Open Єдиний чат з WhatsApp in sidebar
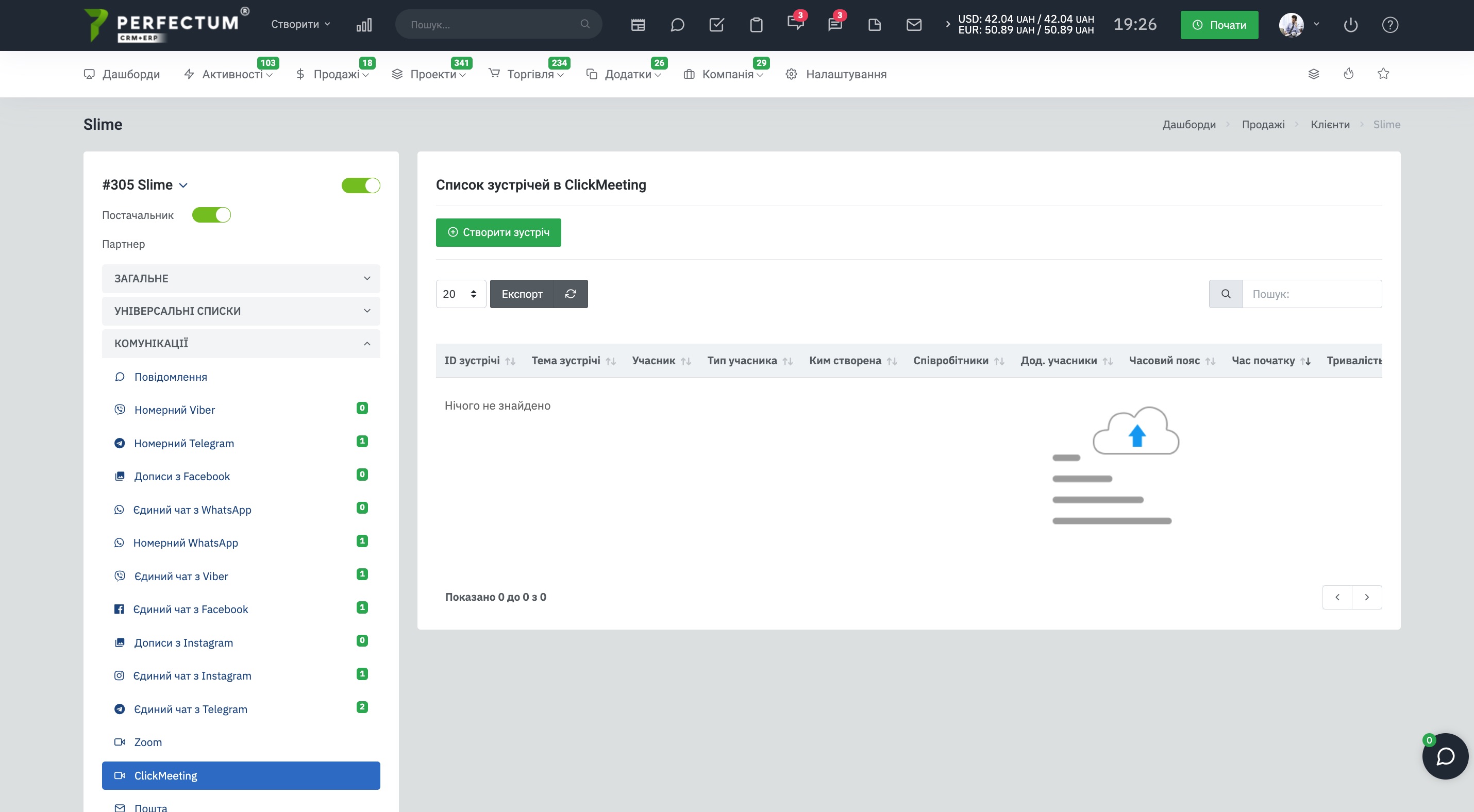Screen dimensions: 1474x812 (241, 510)
